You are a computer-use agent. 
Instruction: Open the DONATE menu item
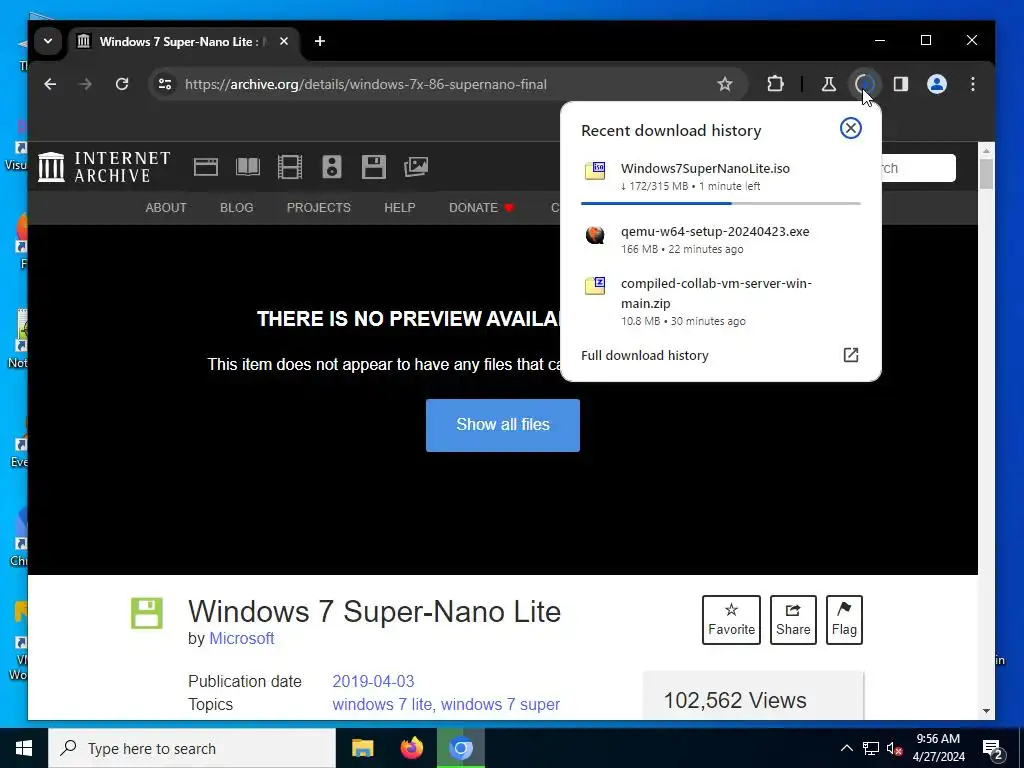481,208
